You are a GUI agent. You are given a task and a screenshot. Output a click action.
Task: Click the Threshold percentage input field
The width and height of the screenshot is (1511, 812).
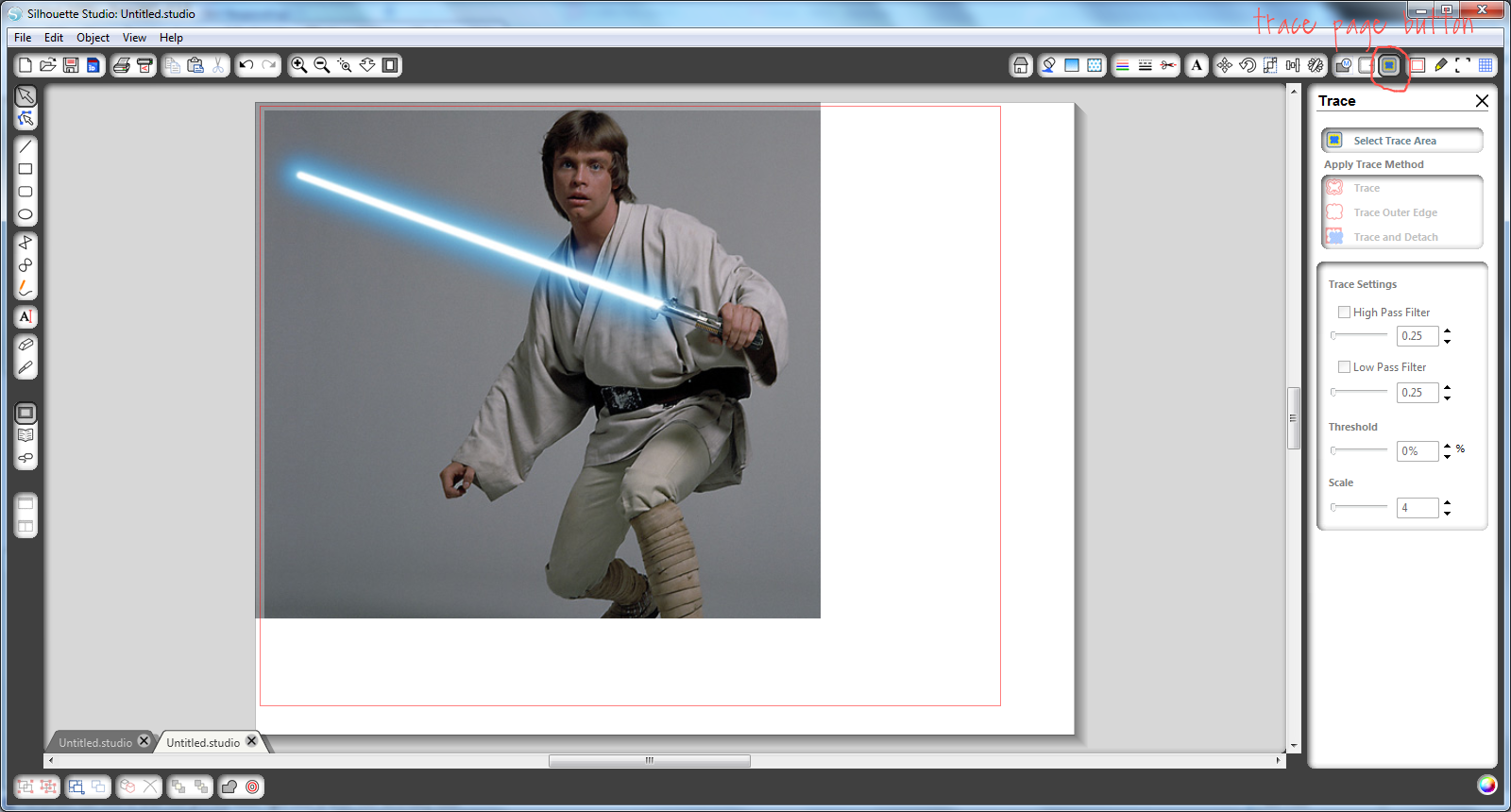tap(1418, 451)
